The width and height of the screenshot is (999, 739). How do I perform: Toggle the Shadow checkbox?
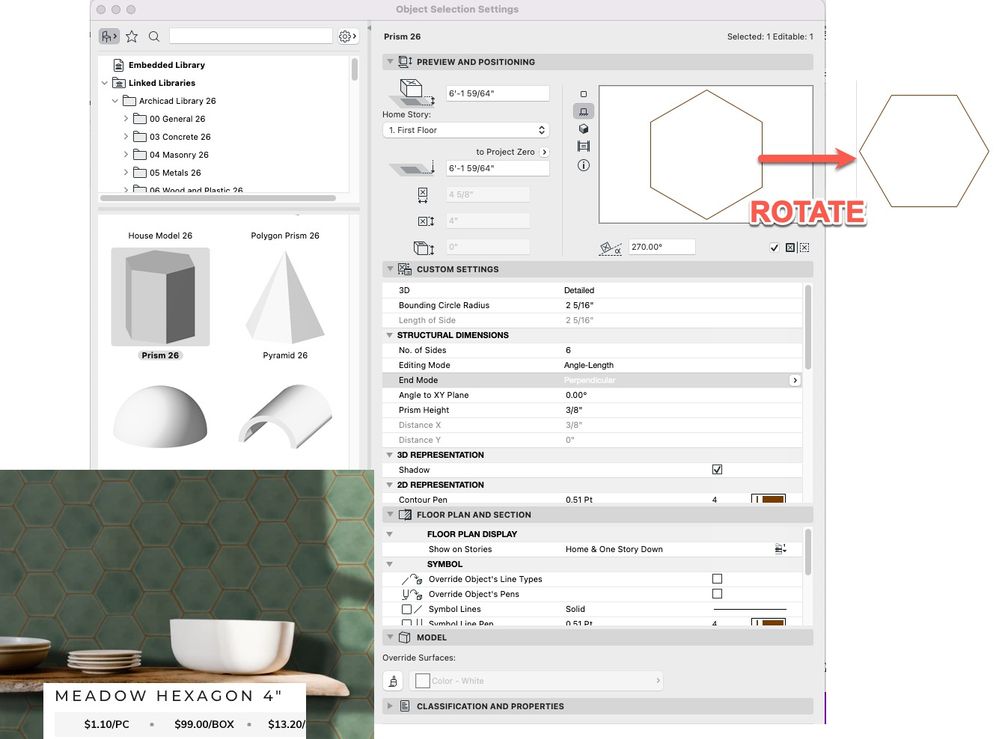click(716, 469)
